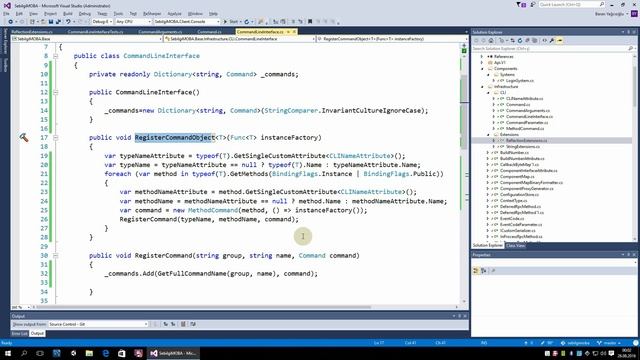Open the Build menu

point(67,13)
